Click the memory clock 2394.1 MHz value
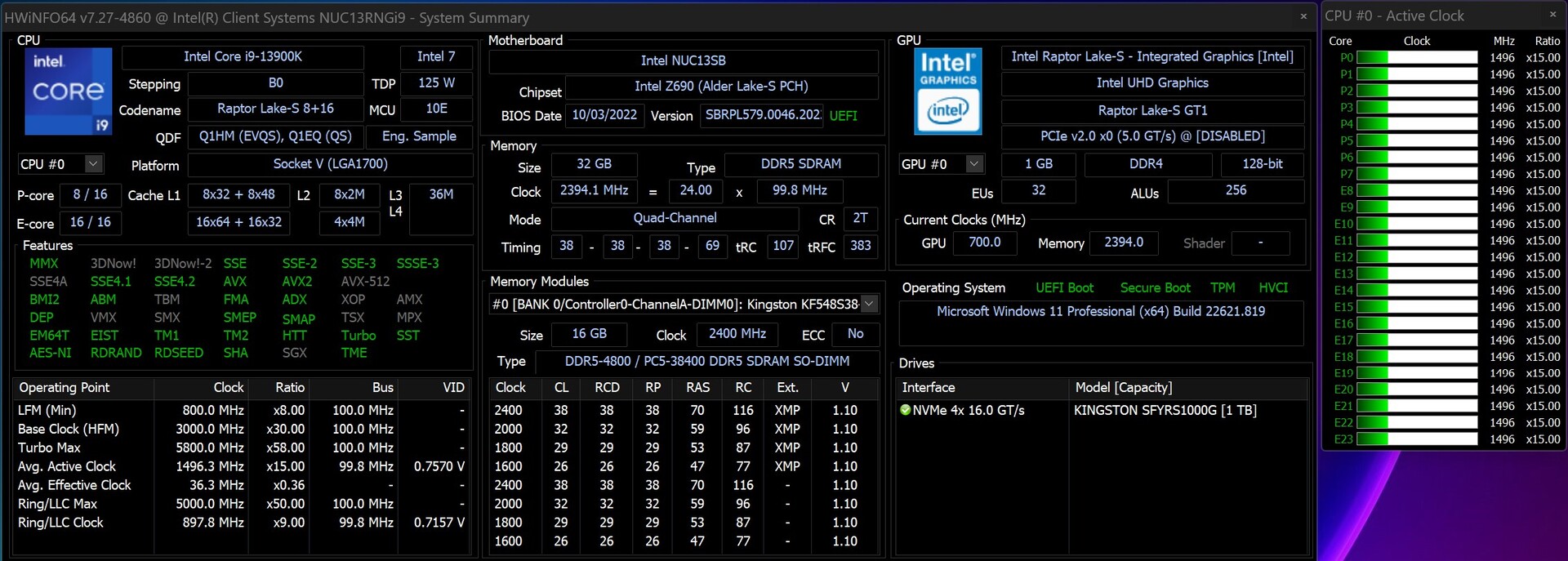 click(594, 190)
